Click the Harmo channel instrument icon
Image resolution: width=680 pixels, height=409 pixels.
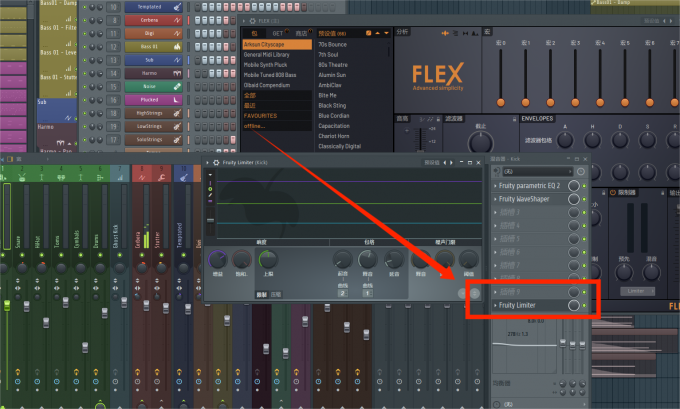pyautogui.click(x=177, y=73)
